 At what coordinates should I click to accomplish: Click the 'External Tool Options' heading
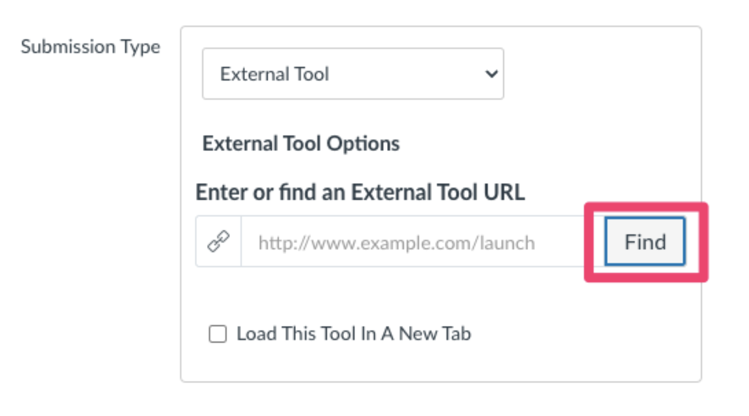(300, 143)
